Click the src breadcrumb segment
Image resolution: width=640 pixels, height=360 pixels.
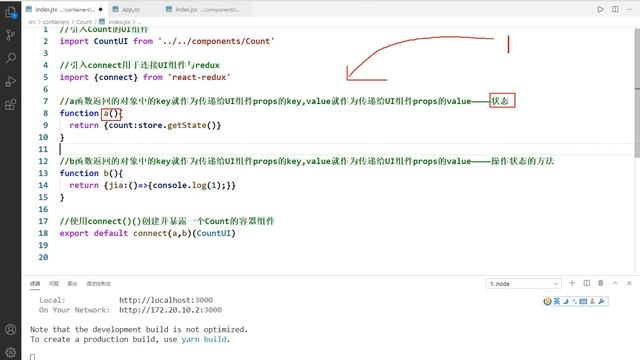point(32,22)
